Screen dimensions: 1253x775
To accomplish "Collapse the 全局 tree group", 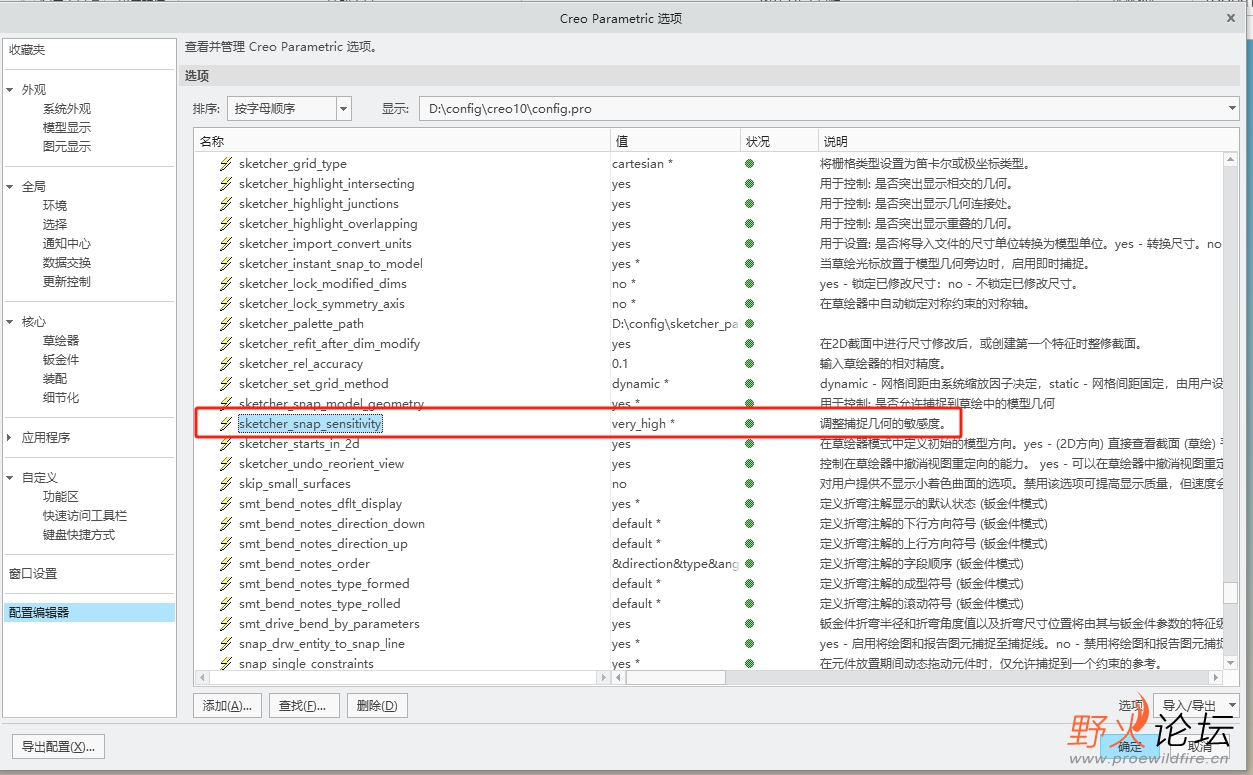I will click(x=10, y=187).
